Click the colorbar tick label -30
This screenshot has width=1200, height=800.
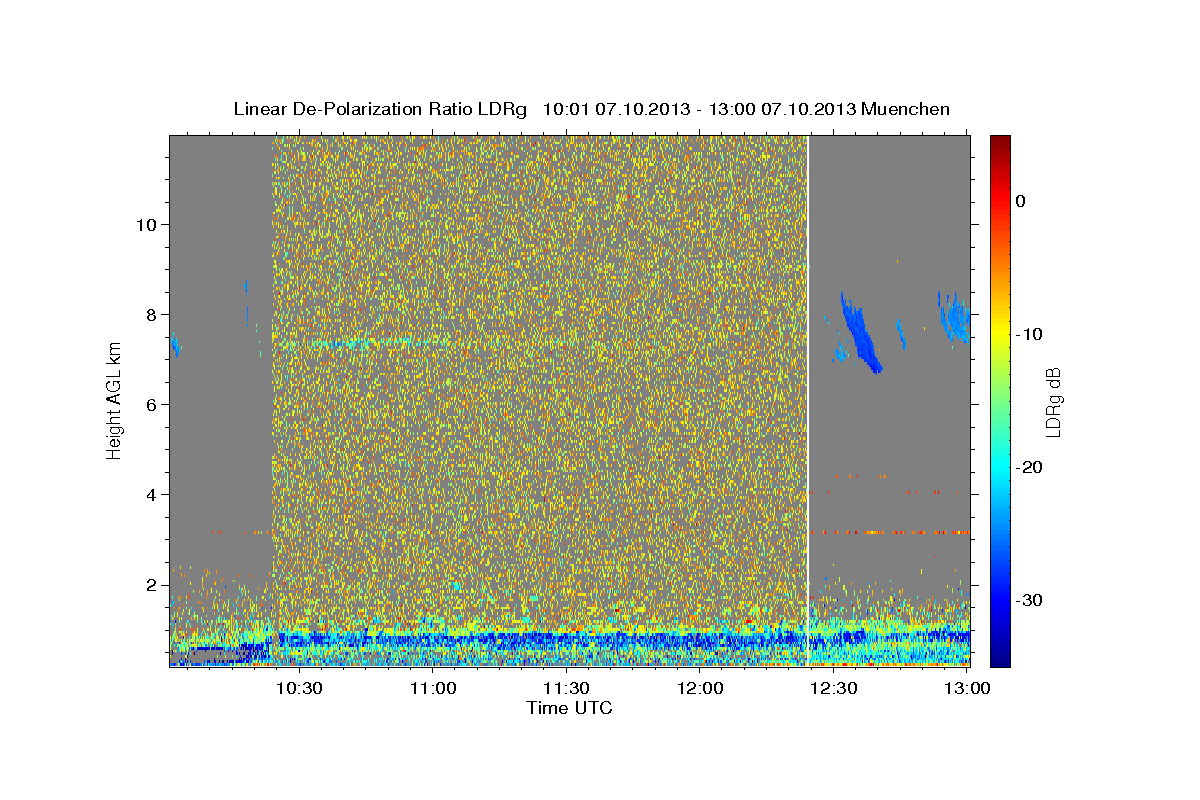tap(1029, 600)
